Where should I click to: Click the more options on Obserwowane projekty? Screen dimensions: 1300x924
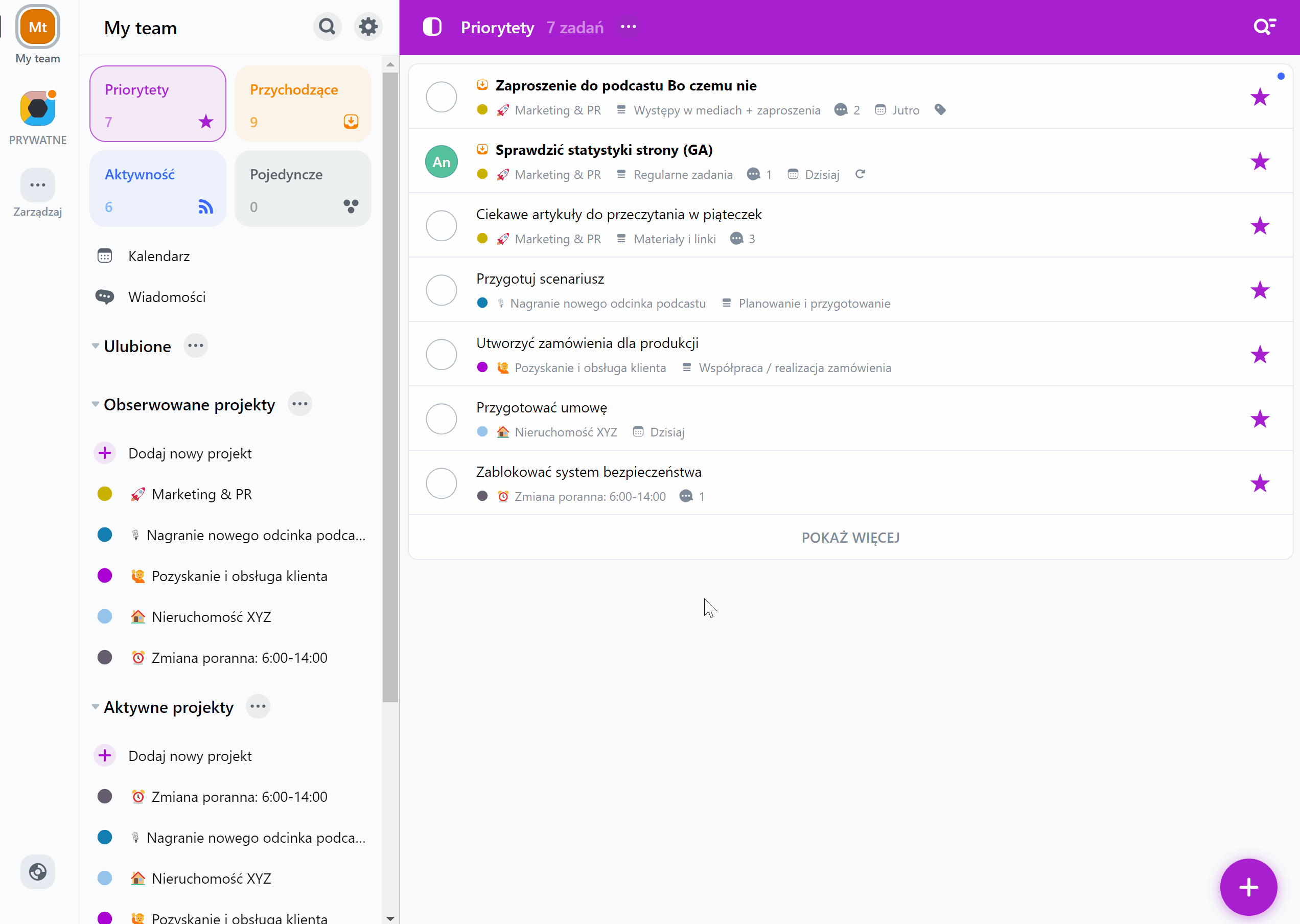pyautogui.click(x=300, y=404)
